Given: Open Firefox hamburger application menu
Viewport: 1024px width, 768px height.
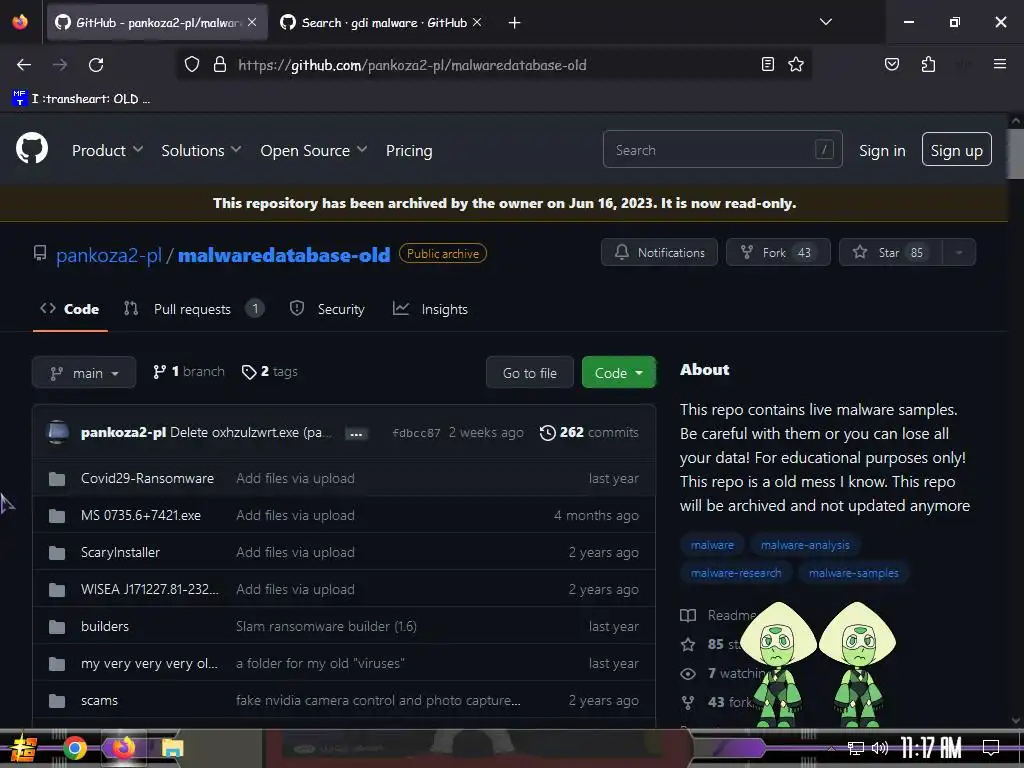Looking at the screenshot, I should [x=1000, y=64].
